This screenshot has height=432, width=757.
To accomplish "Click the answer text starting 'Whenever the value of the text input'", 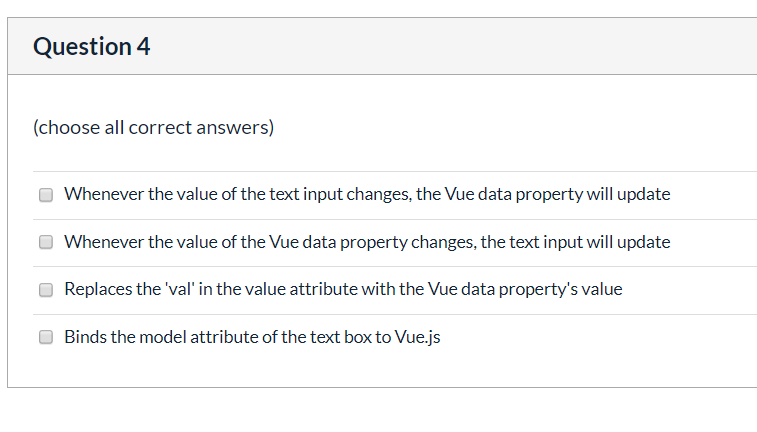I will coord(367,194).
